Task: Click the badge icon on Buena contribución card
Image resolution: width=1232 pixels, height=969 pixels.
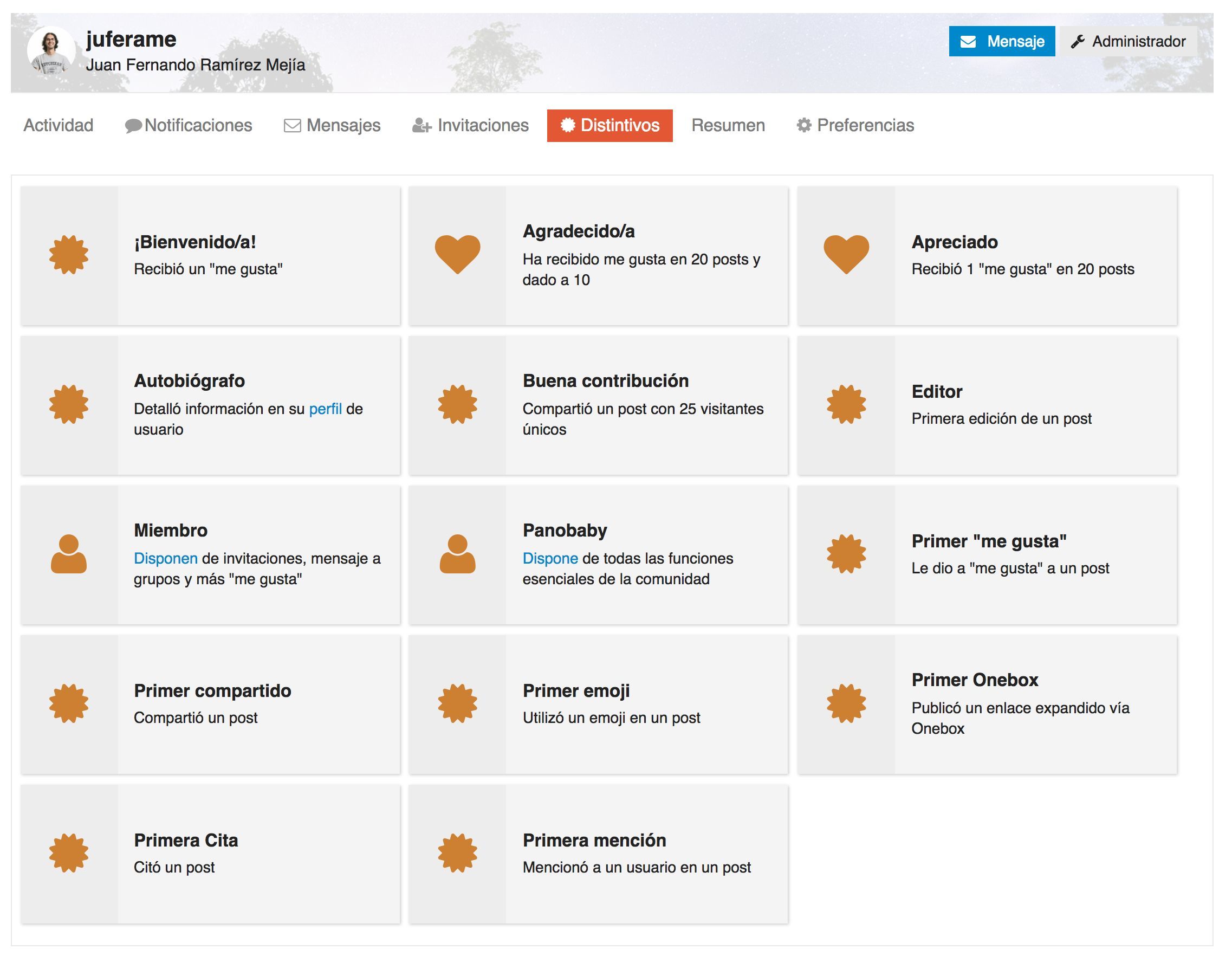Action: click(x=457, y=404)
